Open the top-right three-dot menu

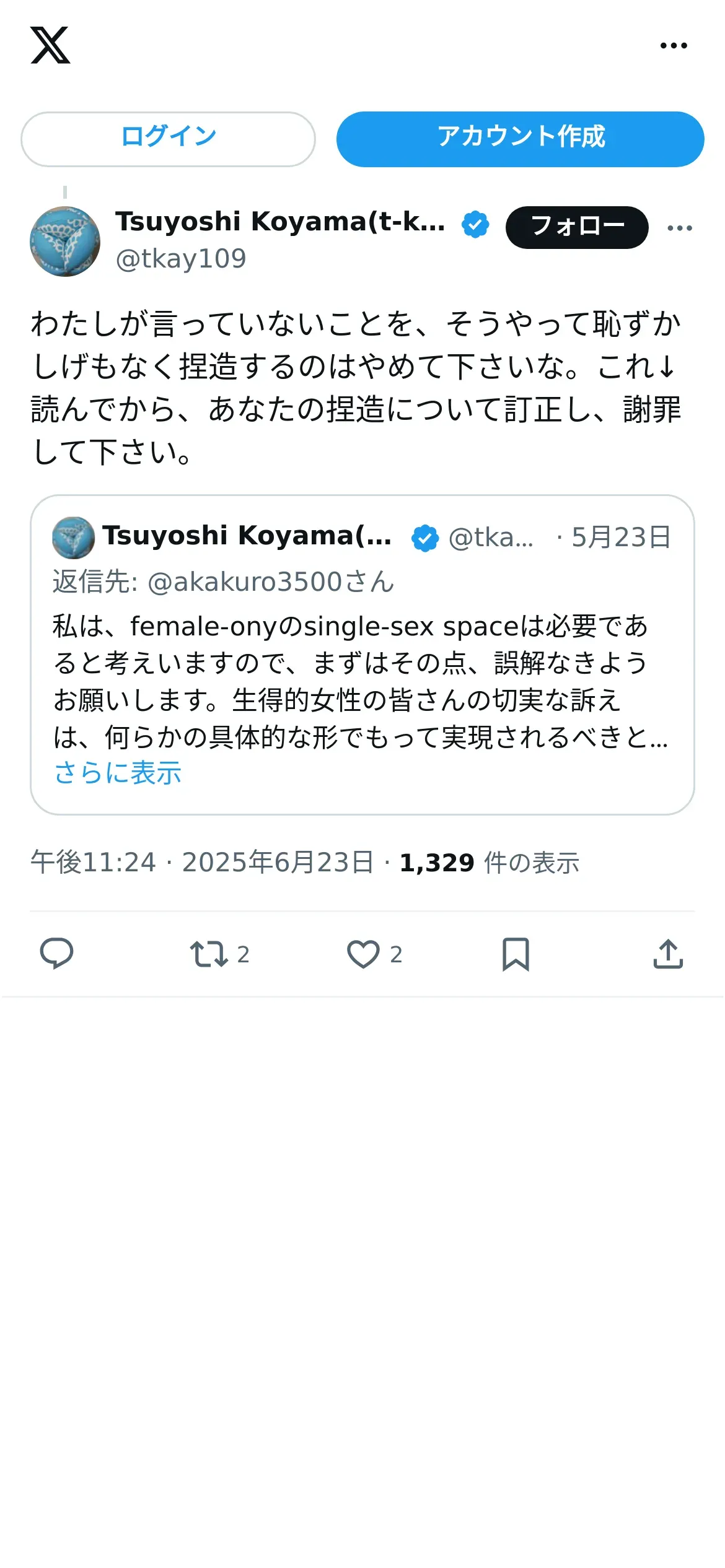click(x=674, y=45)
